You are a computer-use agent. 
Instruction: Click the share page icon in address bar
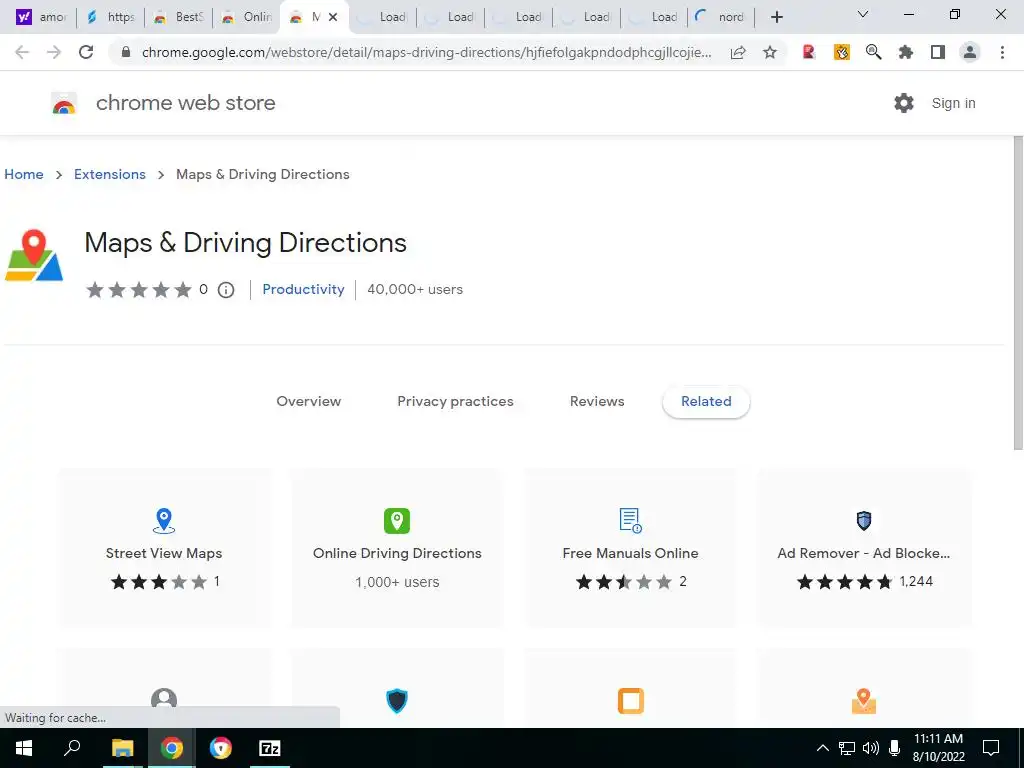738,52
